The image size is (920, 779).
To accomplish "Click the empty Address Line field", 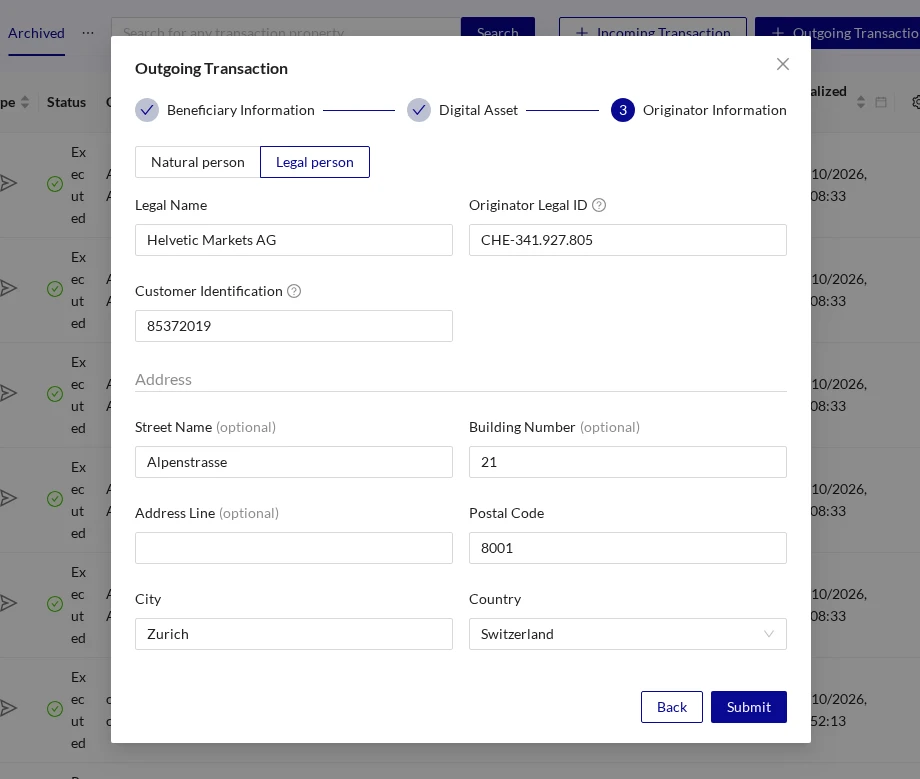I will point(293,548).
